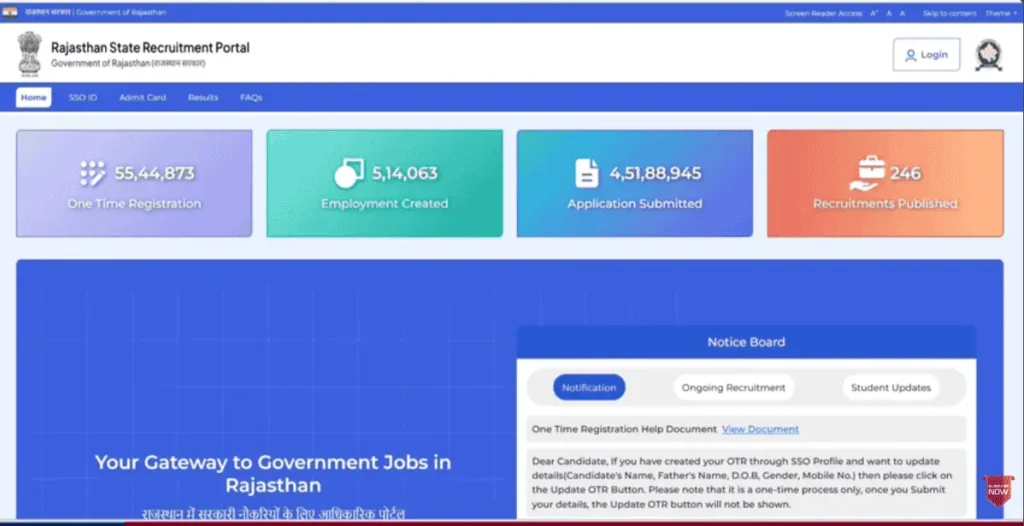This screenshot has width=1024, height=526.
Task: Click the document icon on Application Submitted card
Action: click(586, 173)
